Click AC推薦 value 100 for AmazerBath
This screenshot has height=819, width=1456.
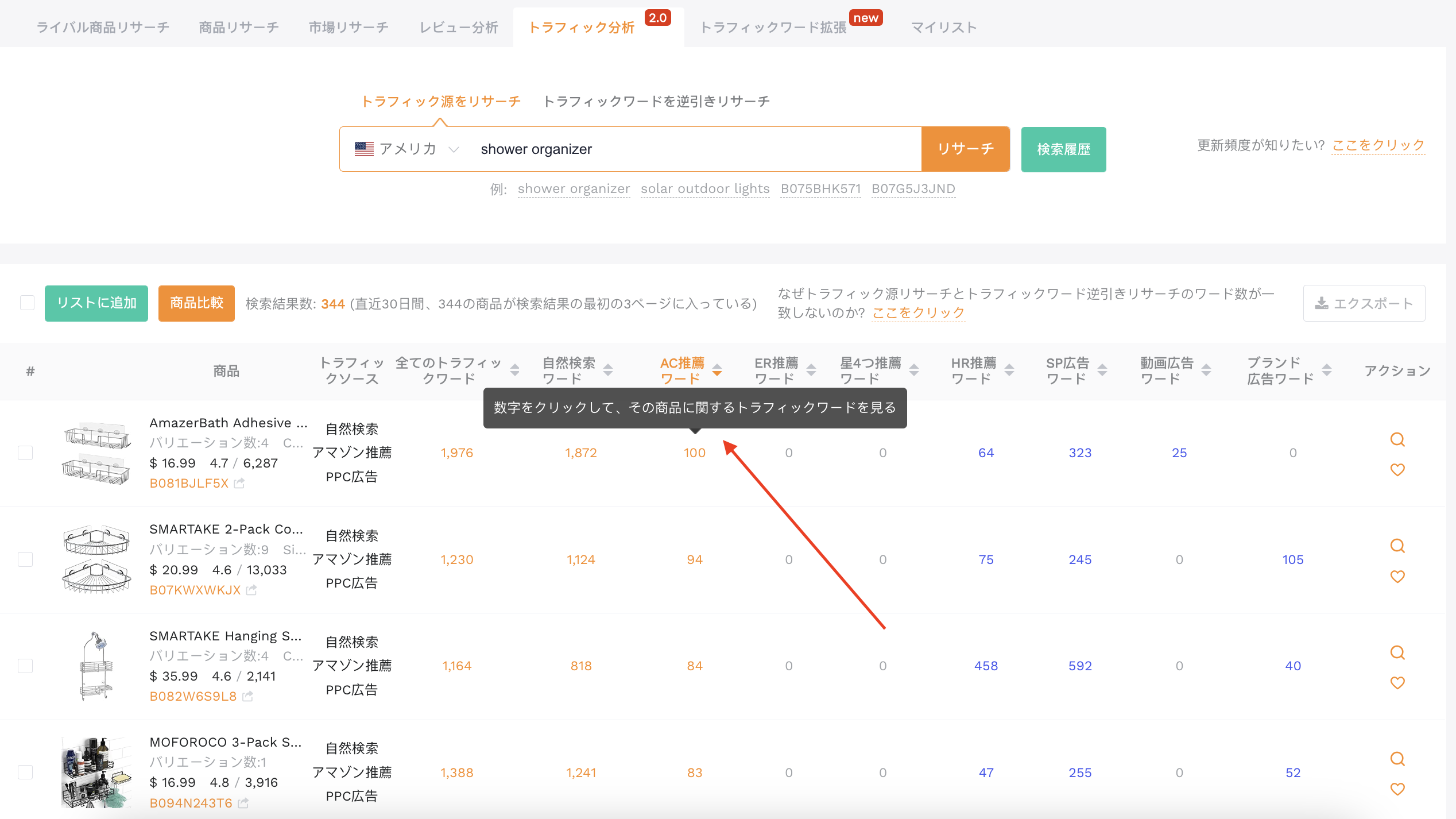[x=695, y=453]
